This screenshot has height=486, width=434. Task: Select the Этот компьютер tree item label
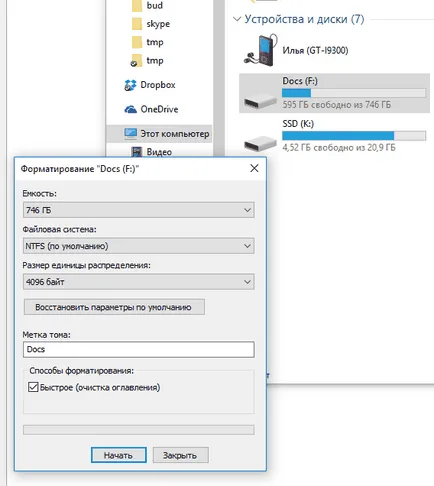click(175, 134)
